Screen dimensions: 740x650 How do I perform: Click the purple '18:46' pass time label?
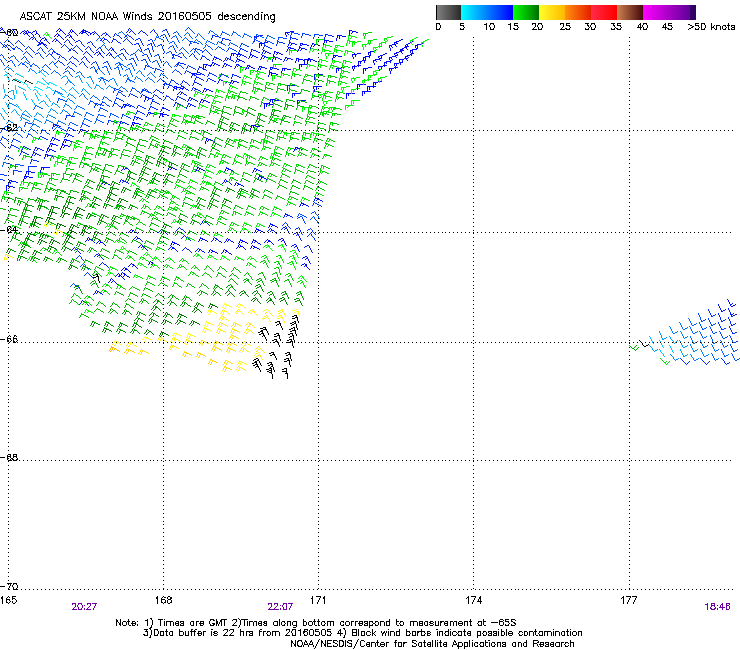[717, 607]
